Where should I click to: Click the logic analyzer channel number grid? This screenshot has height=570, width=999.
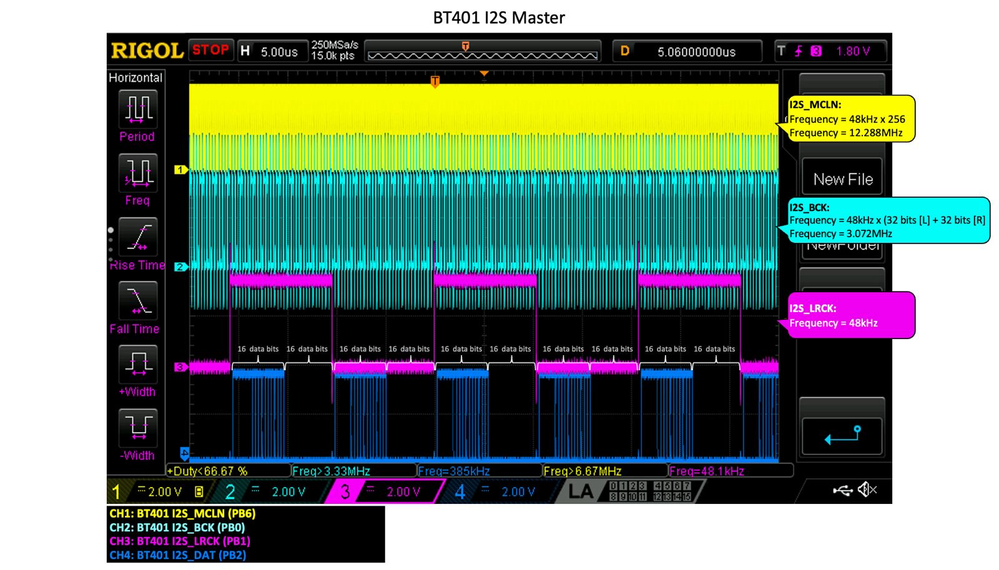pos(650,491)
